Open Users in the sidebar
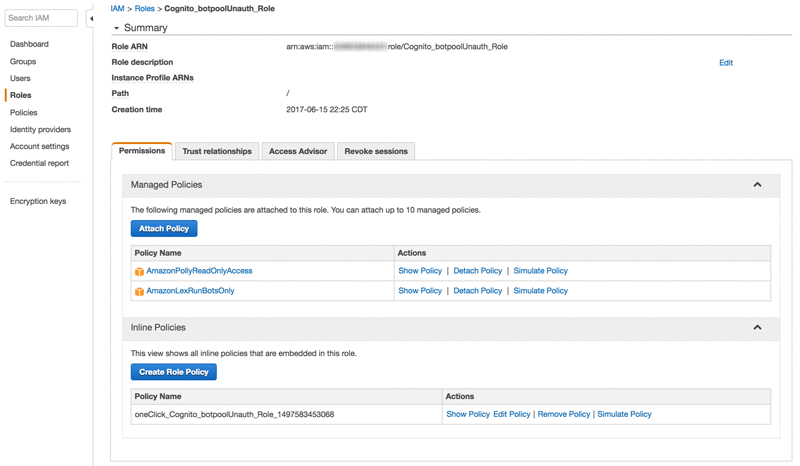800x466 pixels. (x=20, y=78)
